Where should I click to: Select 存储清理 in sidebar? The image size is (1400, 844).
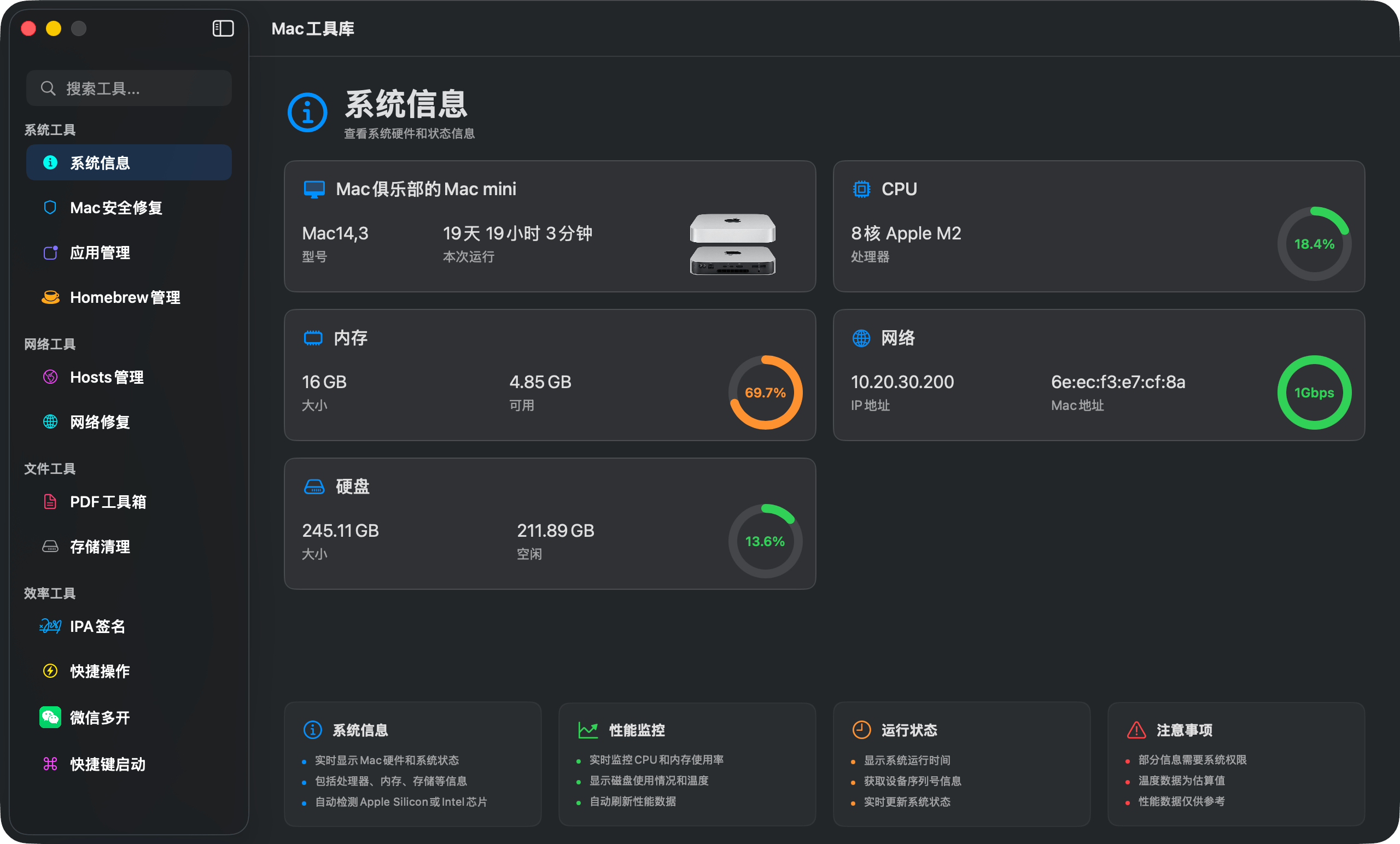tap(100, 547)
